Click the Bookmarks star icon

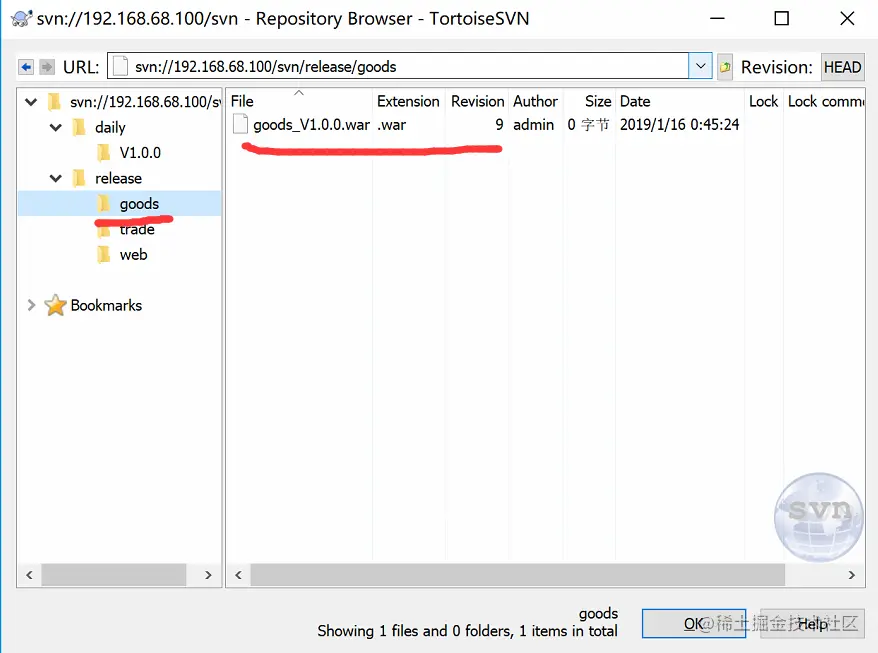(x=55, y=305)
